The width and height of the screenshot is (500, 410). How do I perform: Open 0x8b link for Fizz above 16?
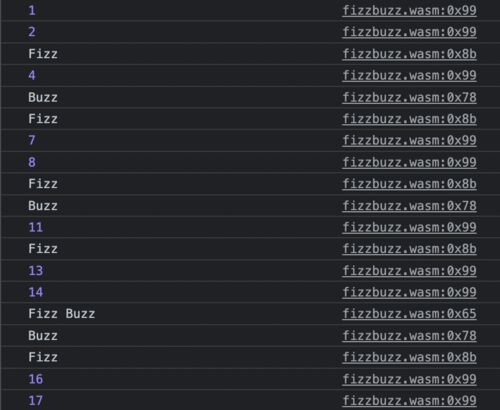click(409, 357)
